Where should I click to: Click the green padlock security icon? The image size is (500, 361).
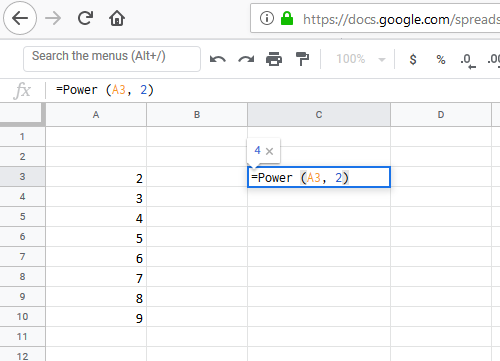pos(287,18)
